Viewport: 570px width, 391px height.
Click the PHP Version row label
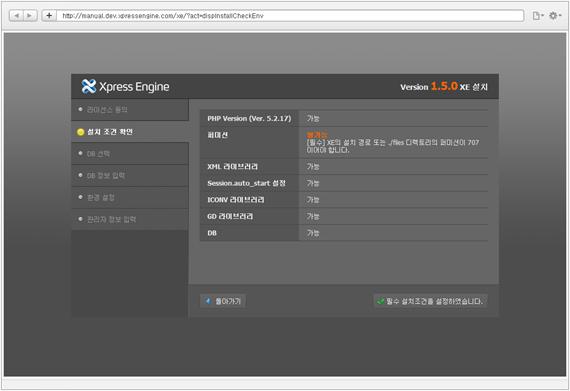(249, 118)
